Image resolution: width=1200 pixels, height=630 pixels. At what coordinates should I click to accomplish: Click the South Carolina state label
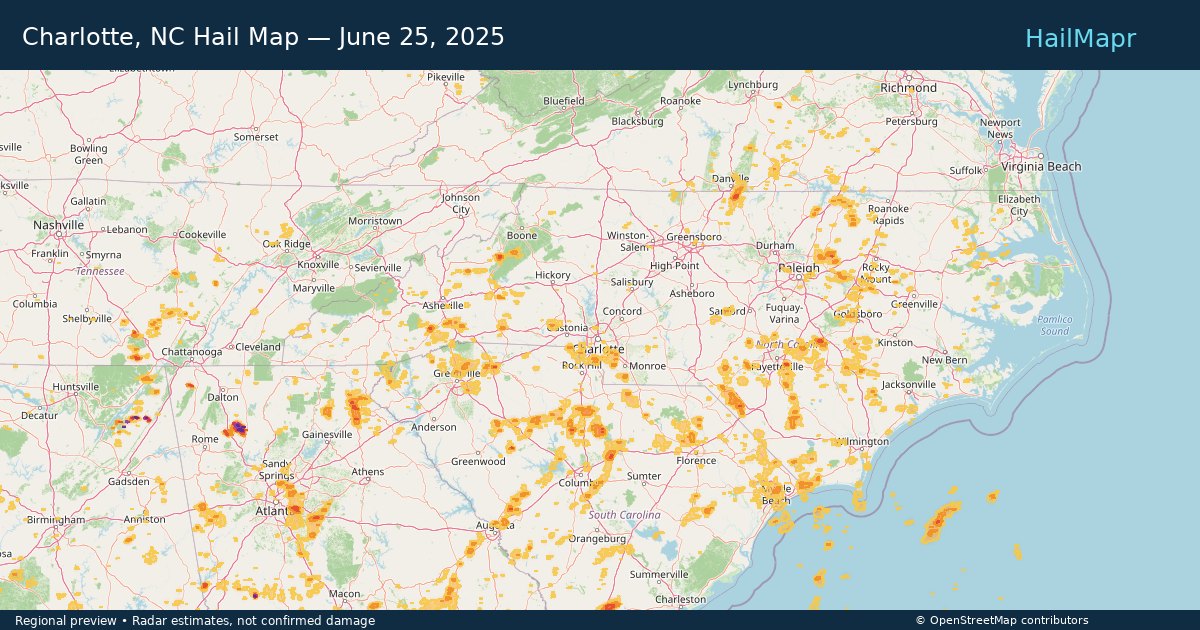[625, 515]
